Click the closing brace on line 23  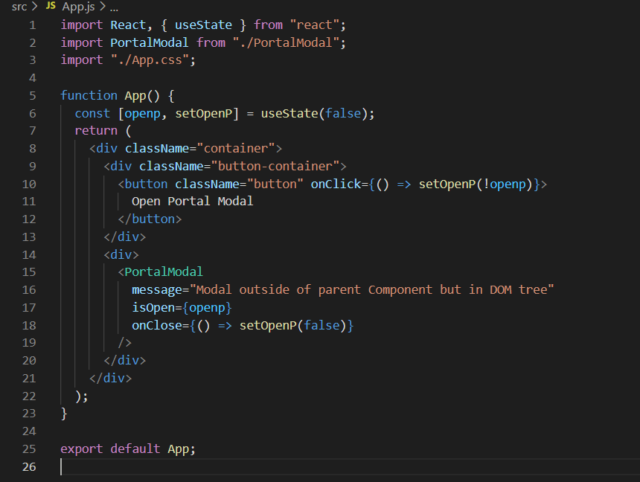[64, 413]
